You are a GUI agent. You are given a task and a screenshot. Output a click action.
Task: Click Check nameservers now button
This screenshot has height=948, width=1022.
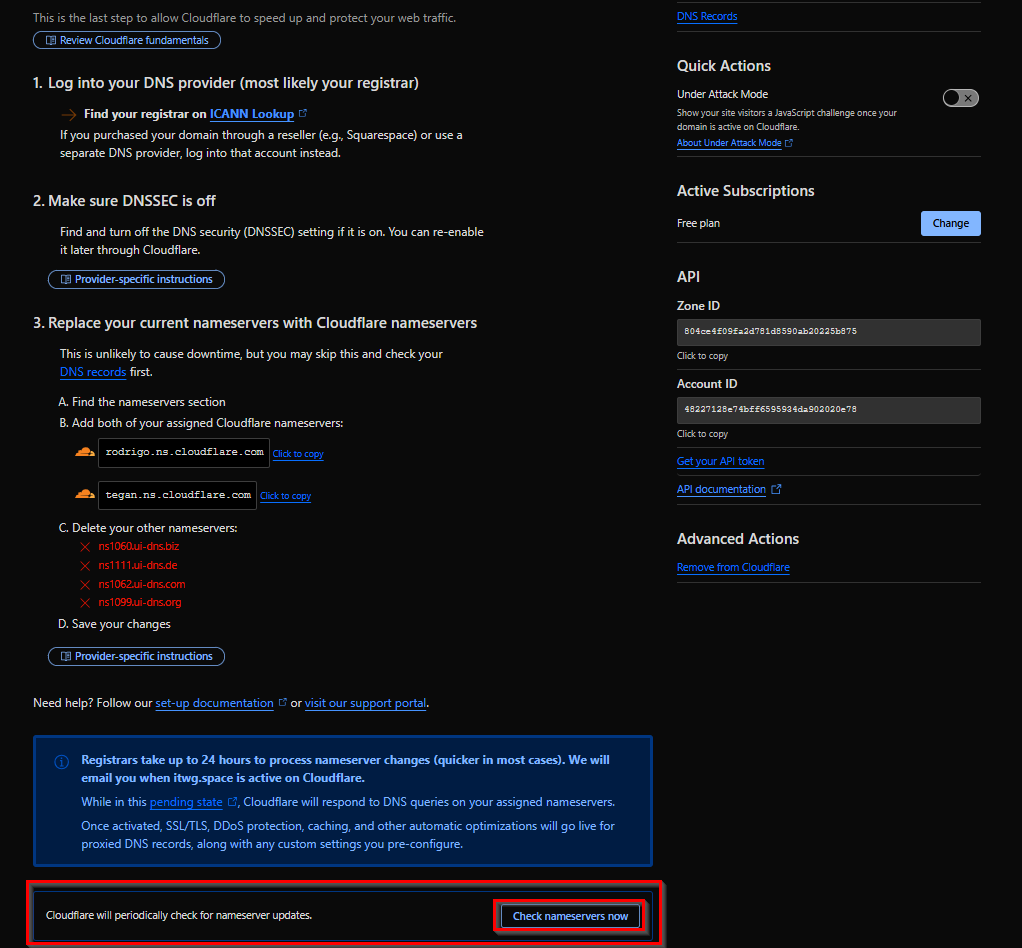point(570,917)
